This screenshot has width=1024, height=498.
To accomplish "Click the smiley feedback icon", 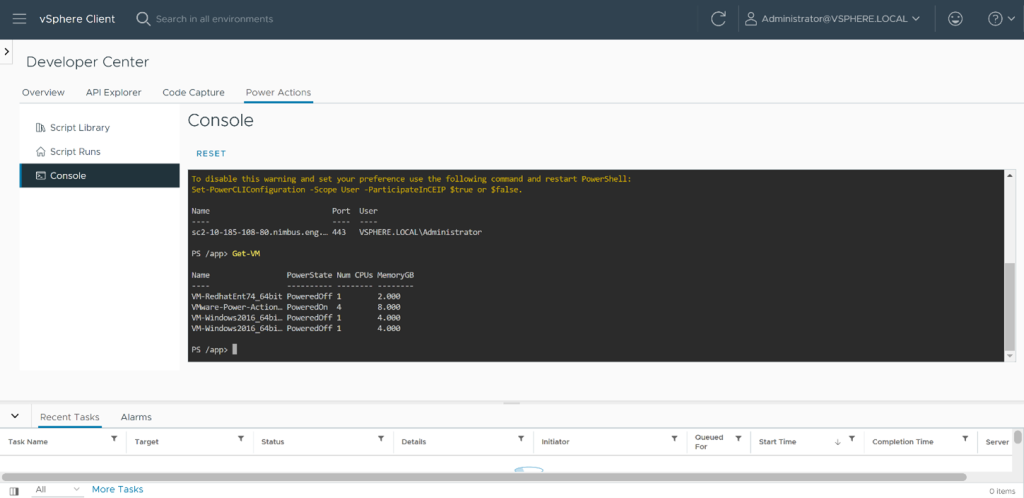I will [956, 19].
